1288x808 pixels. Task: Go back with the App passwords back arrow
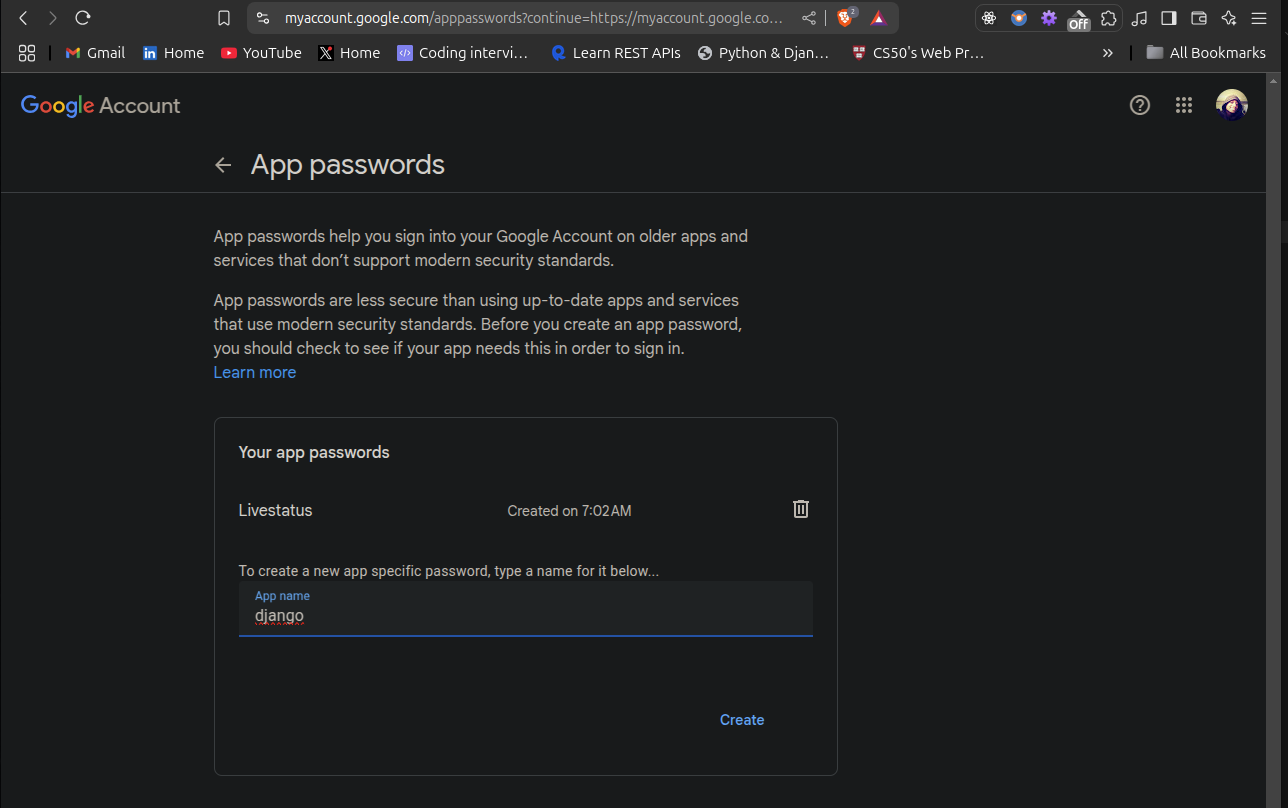pyautogui.click(x=223, y=165)
